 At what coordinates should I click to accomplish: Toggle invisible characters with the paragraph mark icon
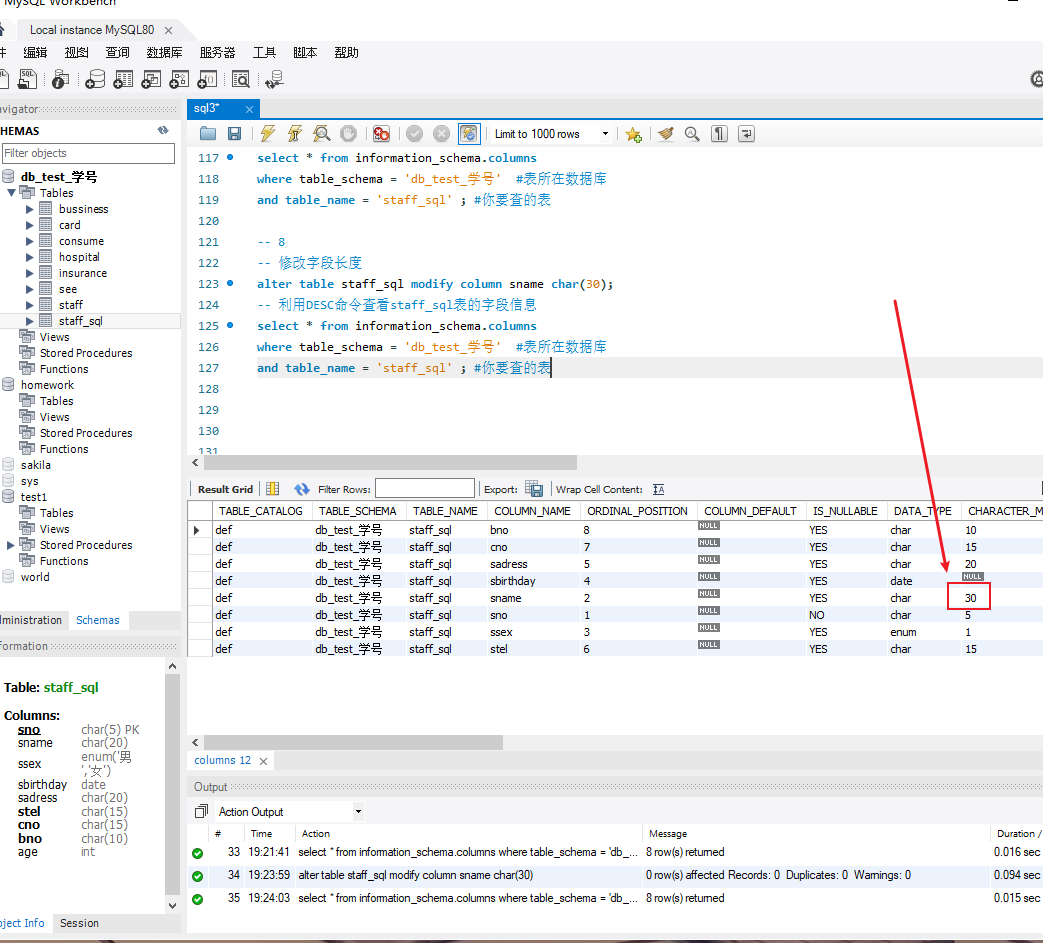tap(719, 133)
